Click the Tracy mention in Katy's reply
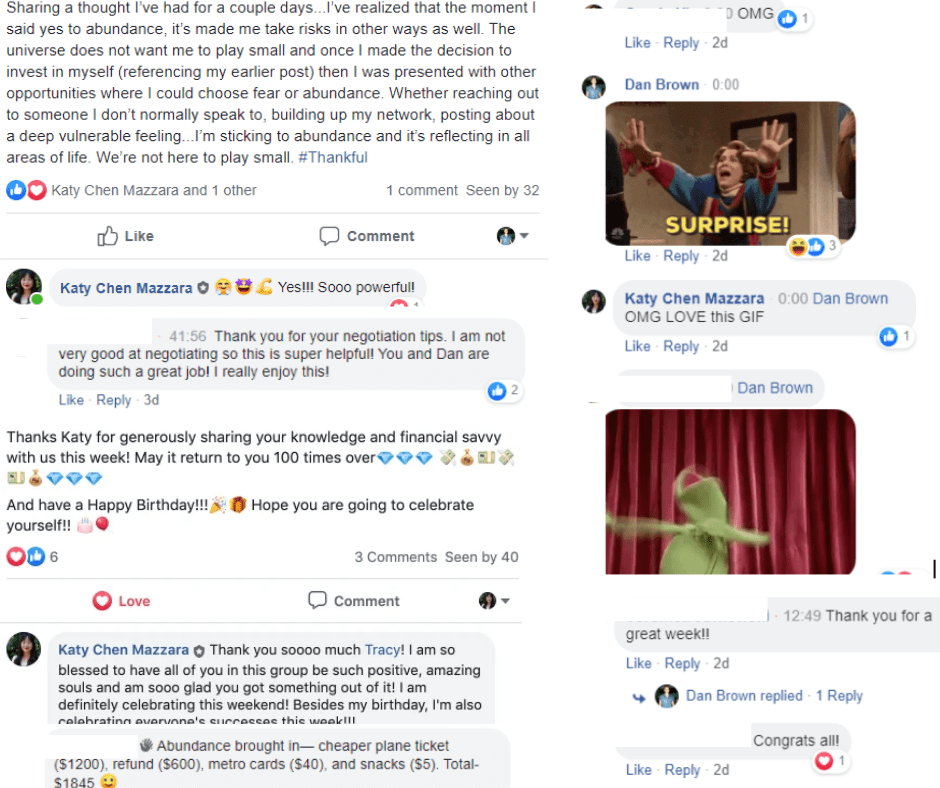The width and height of the screenshot is (940, 788). pos(384,649)
